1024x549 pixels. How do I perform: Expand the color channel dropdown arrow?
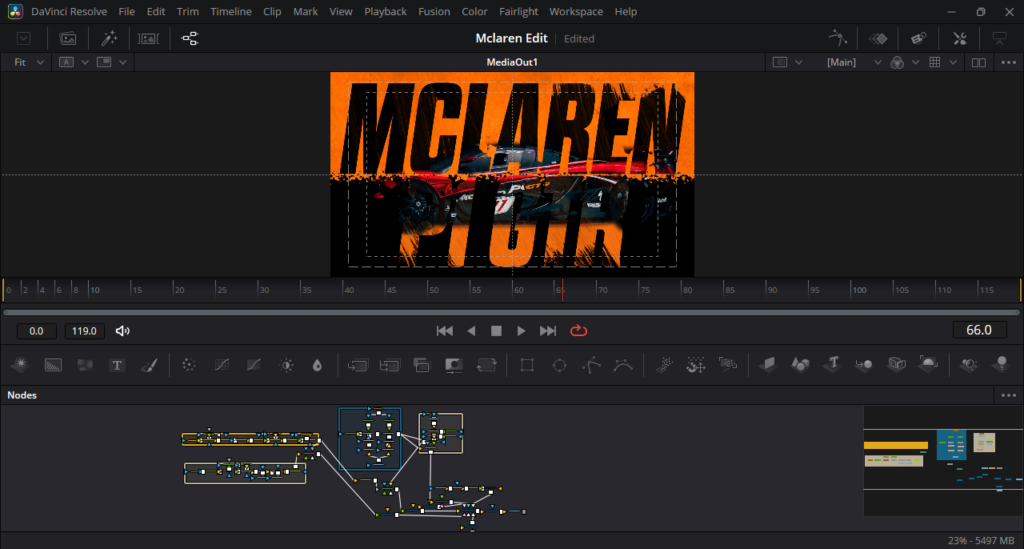coord(916,62)
